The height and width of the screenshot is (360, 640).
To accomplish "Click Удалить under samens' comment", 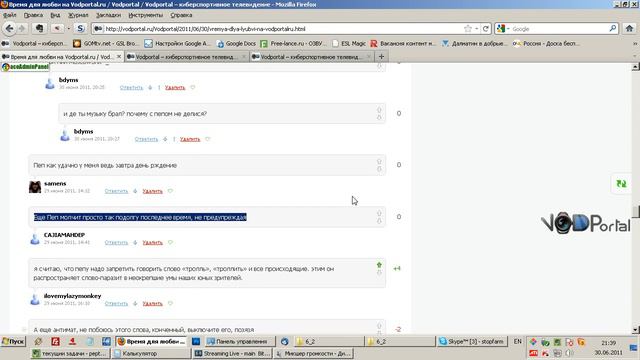I will [x=152, y=191].
